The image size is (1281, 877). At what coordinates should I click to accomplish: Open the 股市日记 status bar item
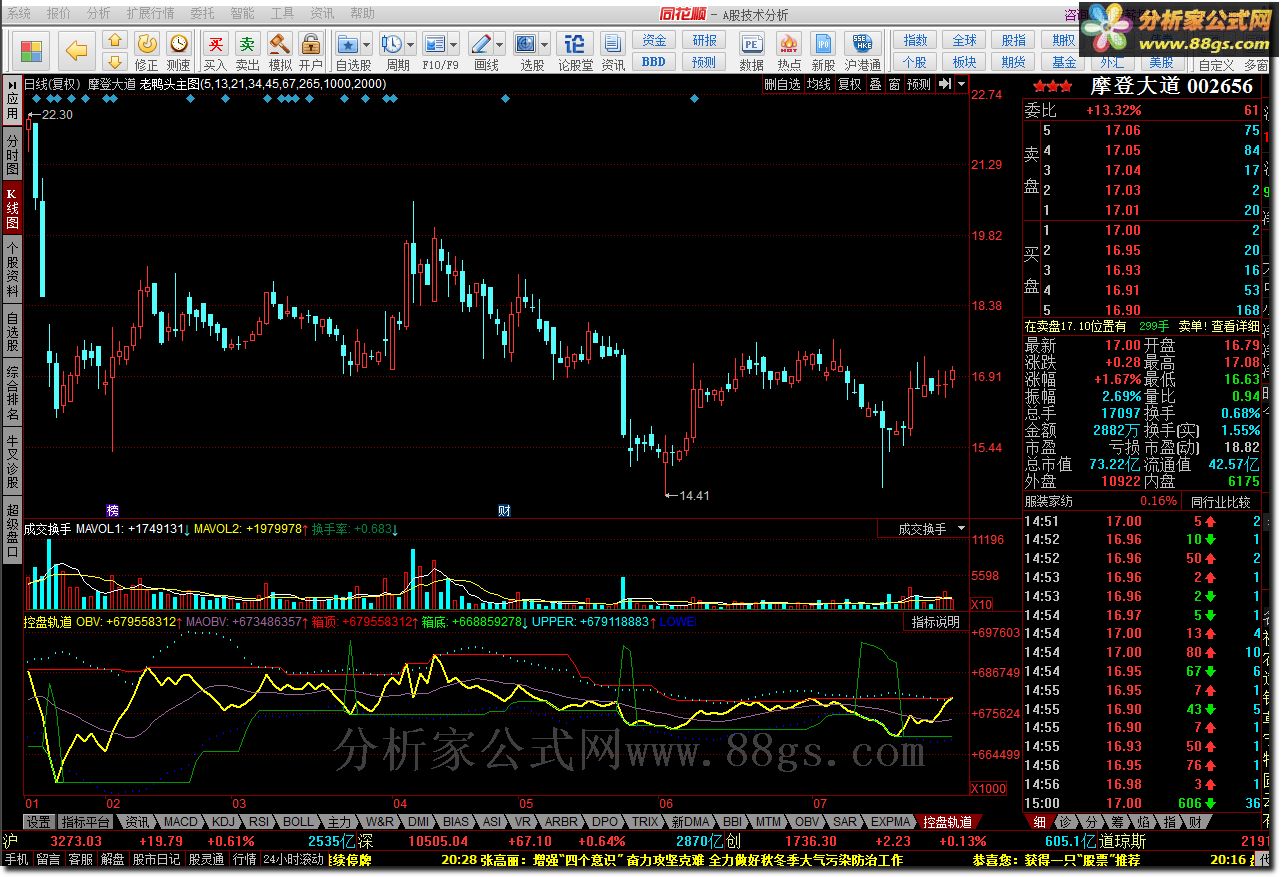[156, 859]
